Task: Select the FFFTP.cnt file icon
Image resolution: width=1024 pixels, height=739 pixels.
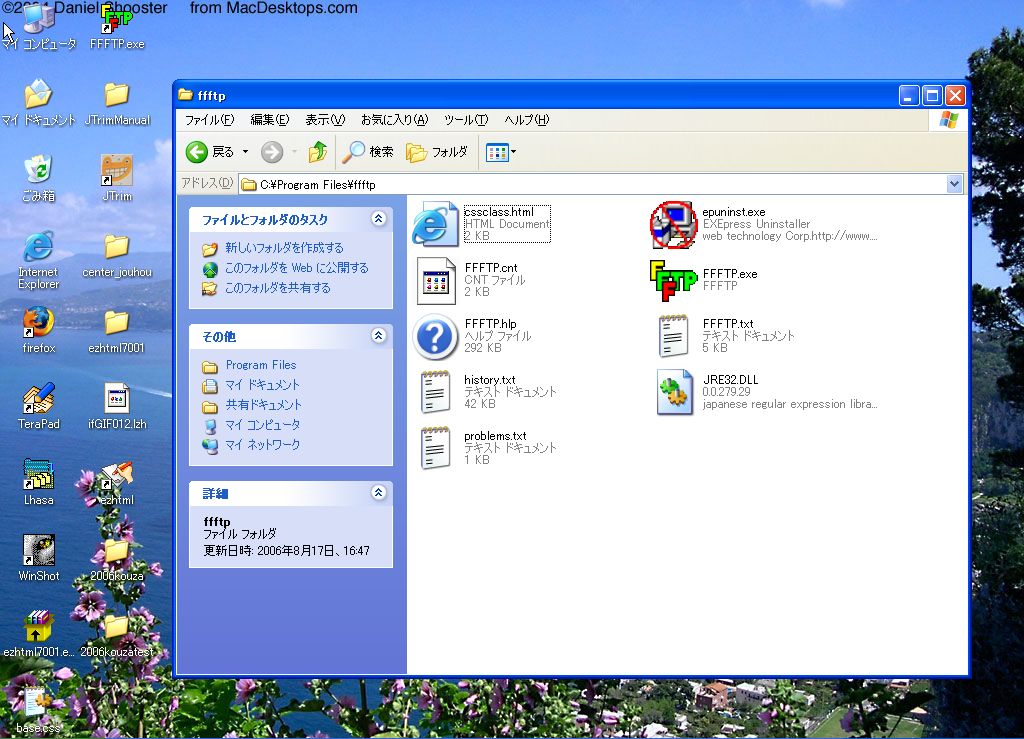Action: tap(436, 281)
